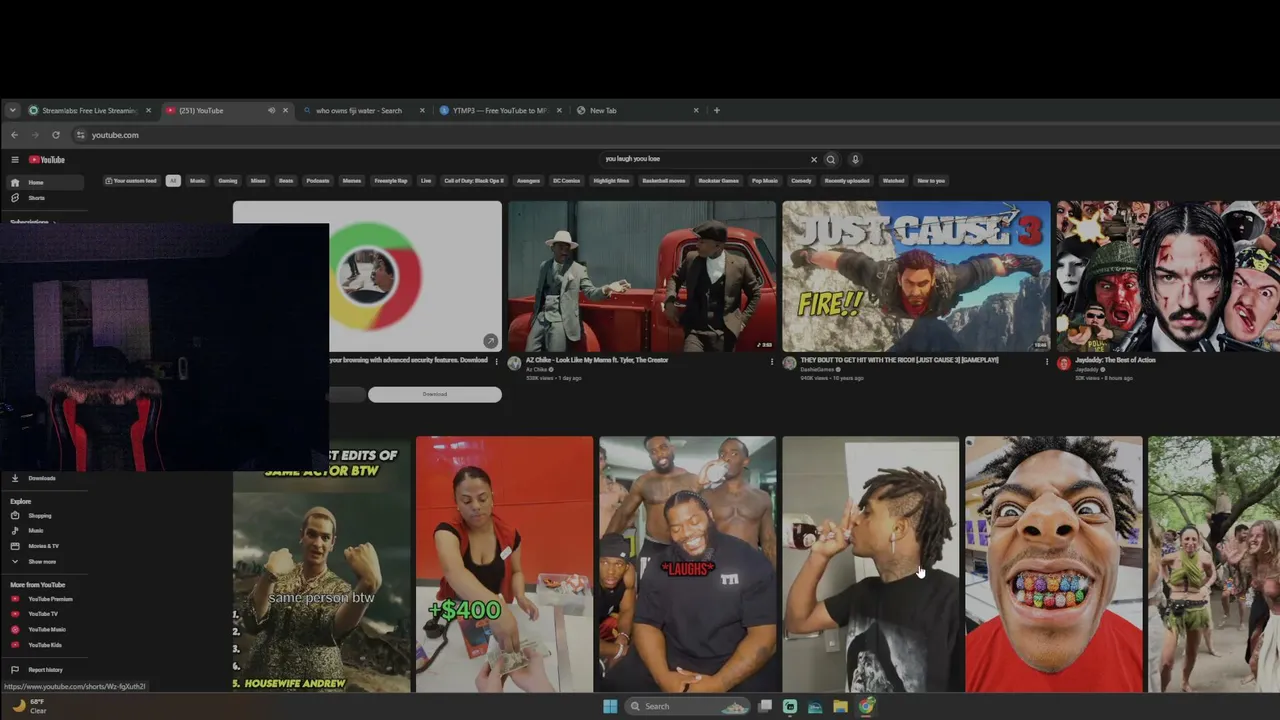Open the weather widget on taskbar
Viewport: 1280px width, 720px height.
pyautogui.click(x=30, y=706)
